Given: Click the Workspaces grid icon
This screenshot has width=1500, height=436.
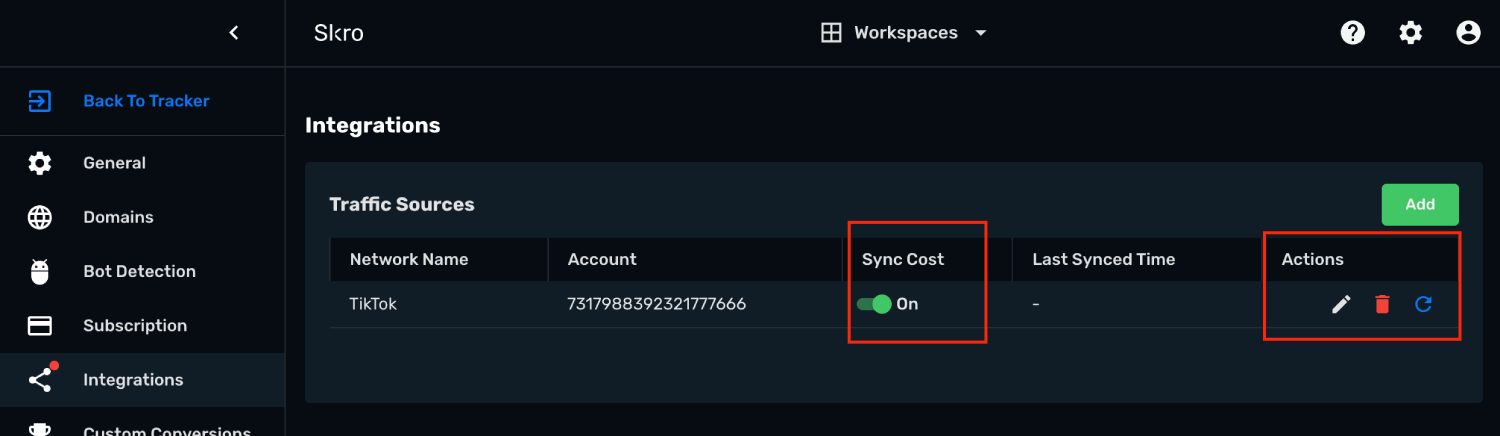Looking at the screenshot, I should coord(831,33).
